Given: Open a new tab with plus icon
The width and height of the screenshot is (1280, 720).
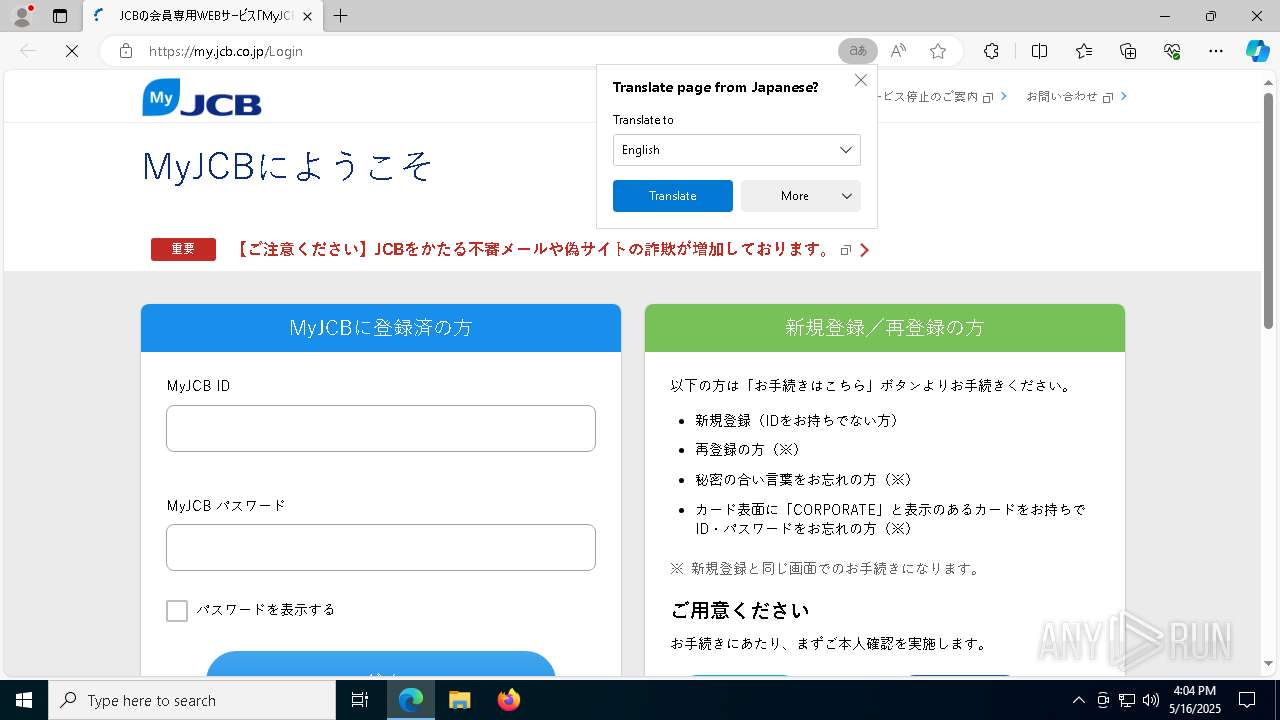Looking at the screenshot, I should pyautogui.click(x=341, y=16).
